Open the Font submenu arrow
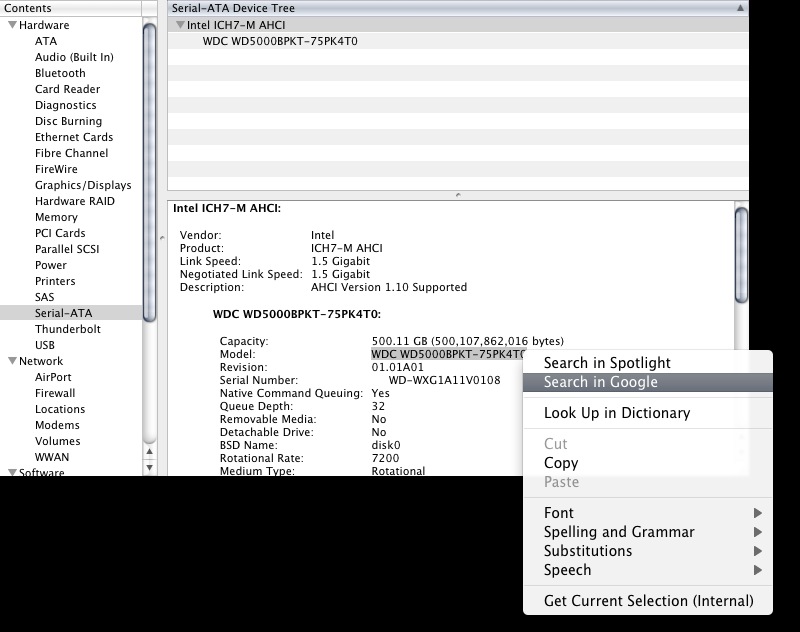The image size is (800, 632). (x=758, y=513)
